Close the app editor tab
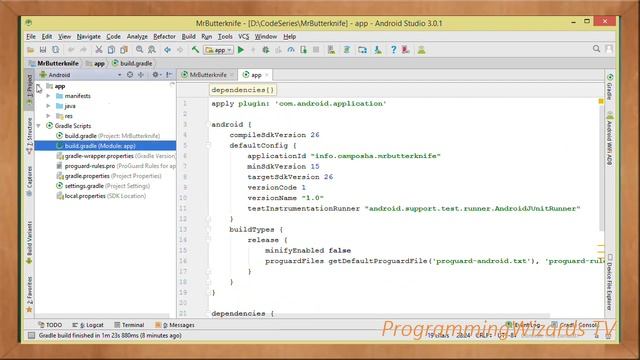This screenshot has width=640, height=360. 267,75
